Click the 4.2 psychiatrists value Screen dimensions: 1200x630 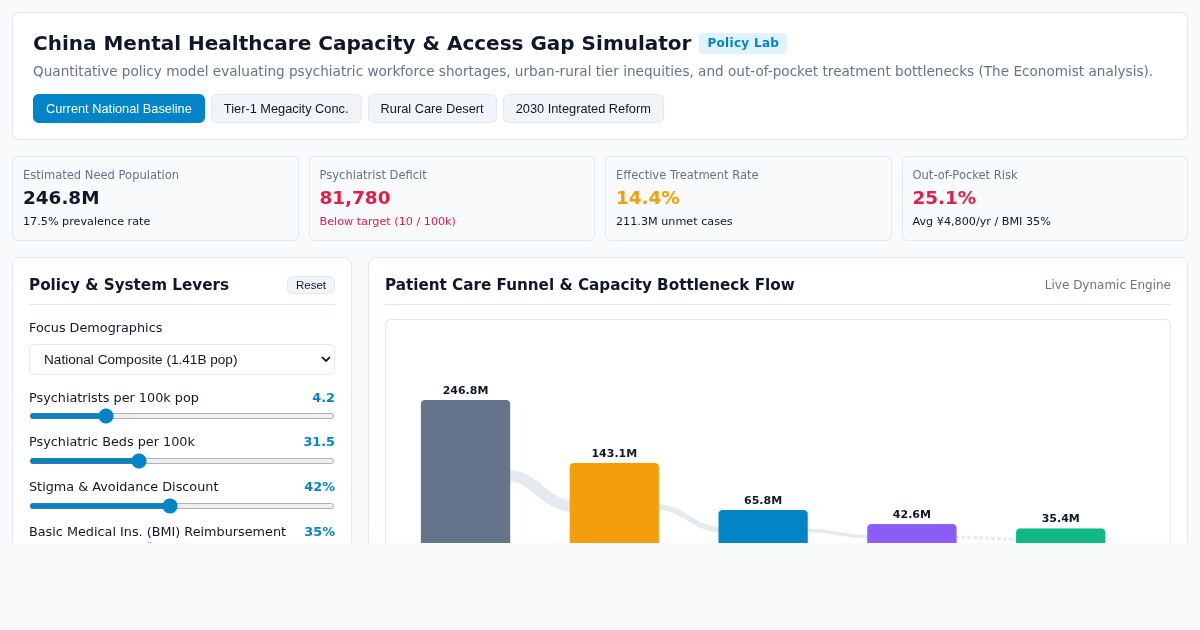[323, 398]
